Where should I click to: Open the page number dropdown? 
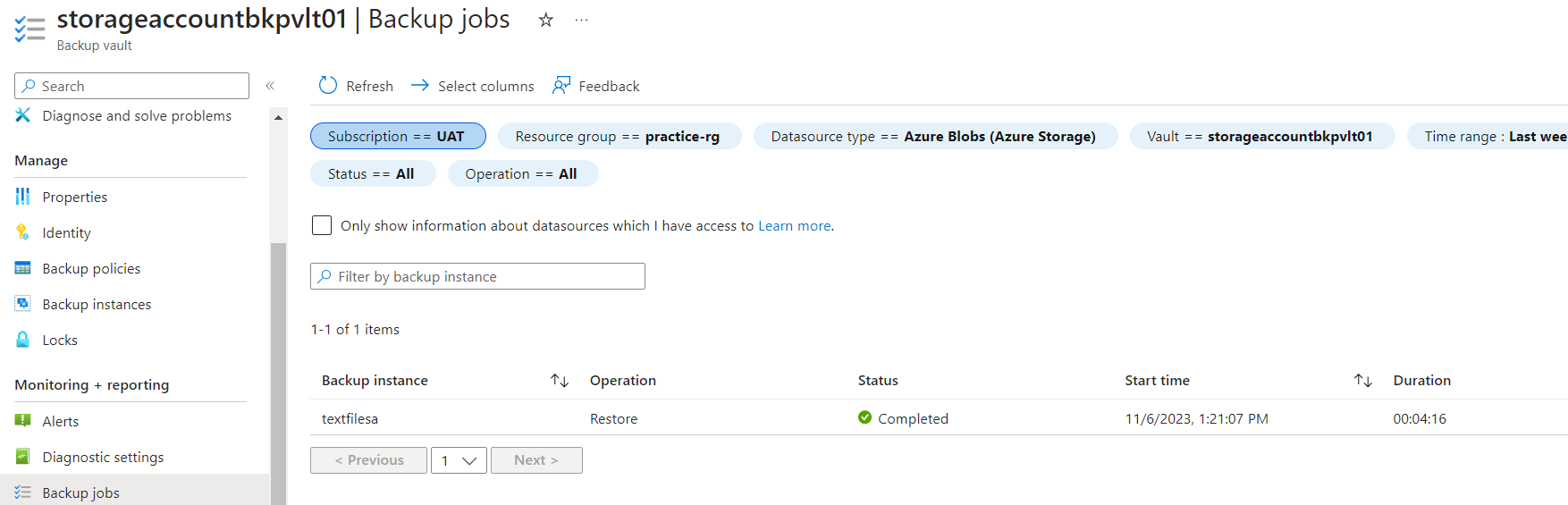(459, 460)
